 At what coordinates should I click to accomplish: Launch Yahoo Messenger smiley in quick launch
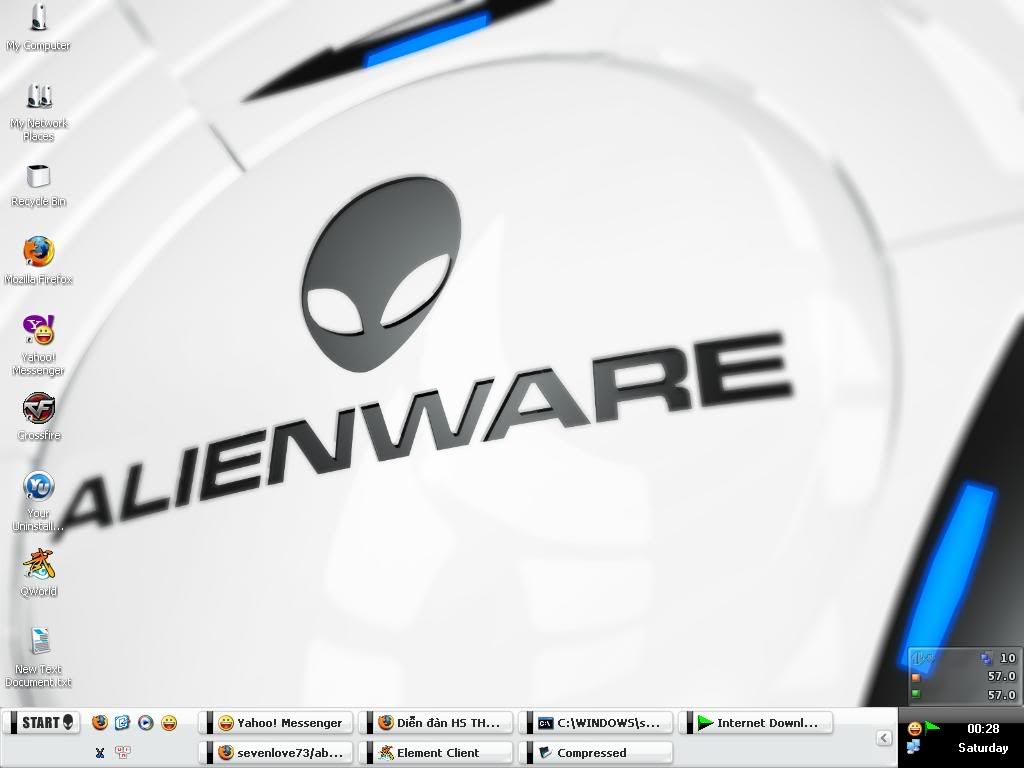click(169, 722)
